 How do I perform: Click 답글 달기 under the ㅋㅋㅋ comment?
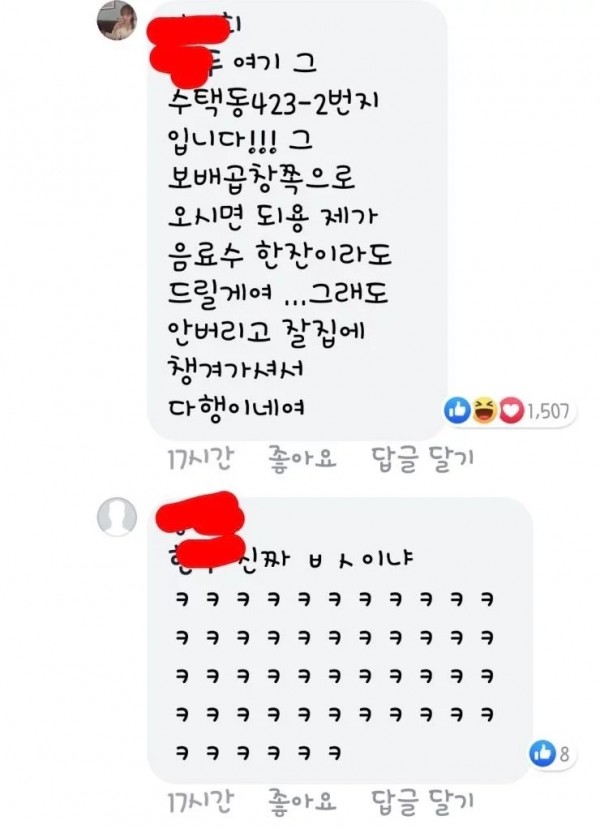click(x=422, y=802)
